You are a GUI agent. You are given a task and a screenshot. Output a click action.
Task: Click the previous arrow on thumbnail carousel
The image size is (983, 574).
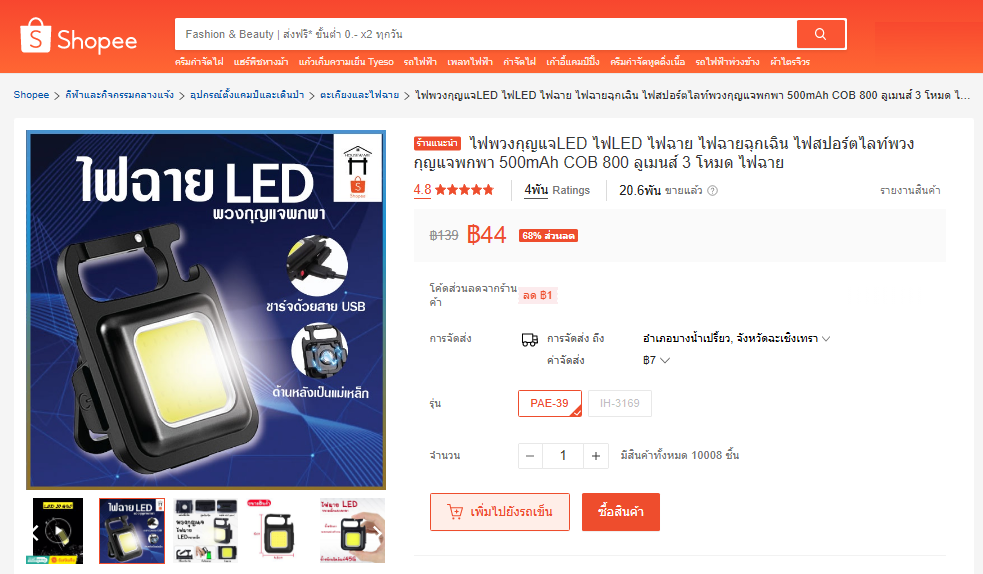tap(36, 533)
